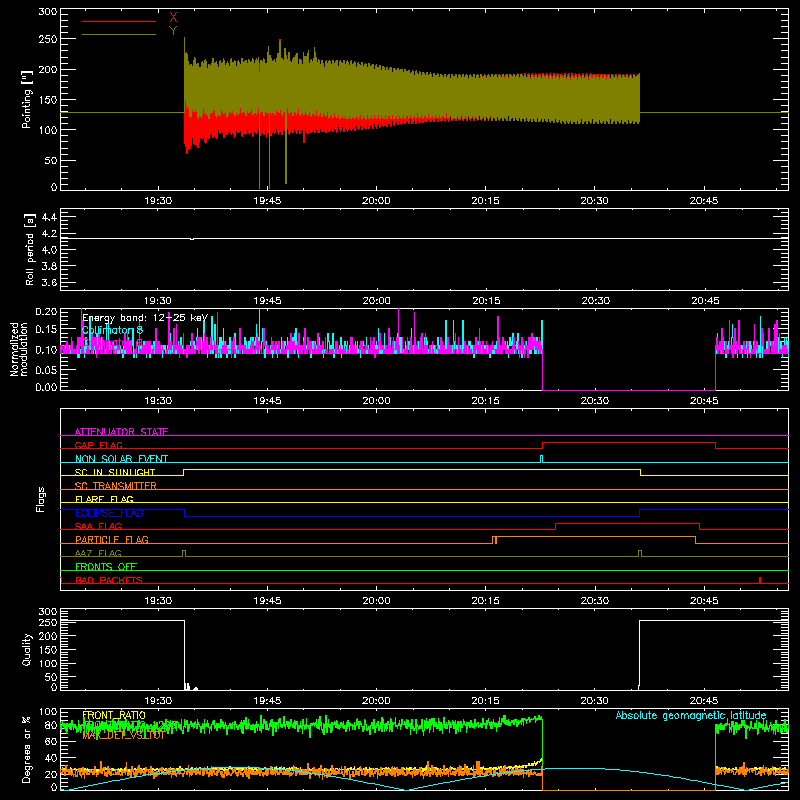Click the 40 tick on Degrees or % axis

coord(51,758)
